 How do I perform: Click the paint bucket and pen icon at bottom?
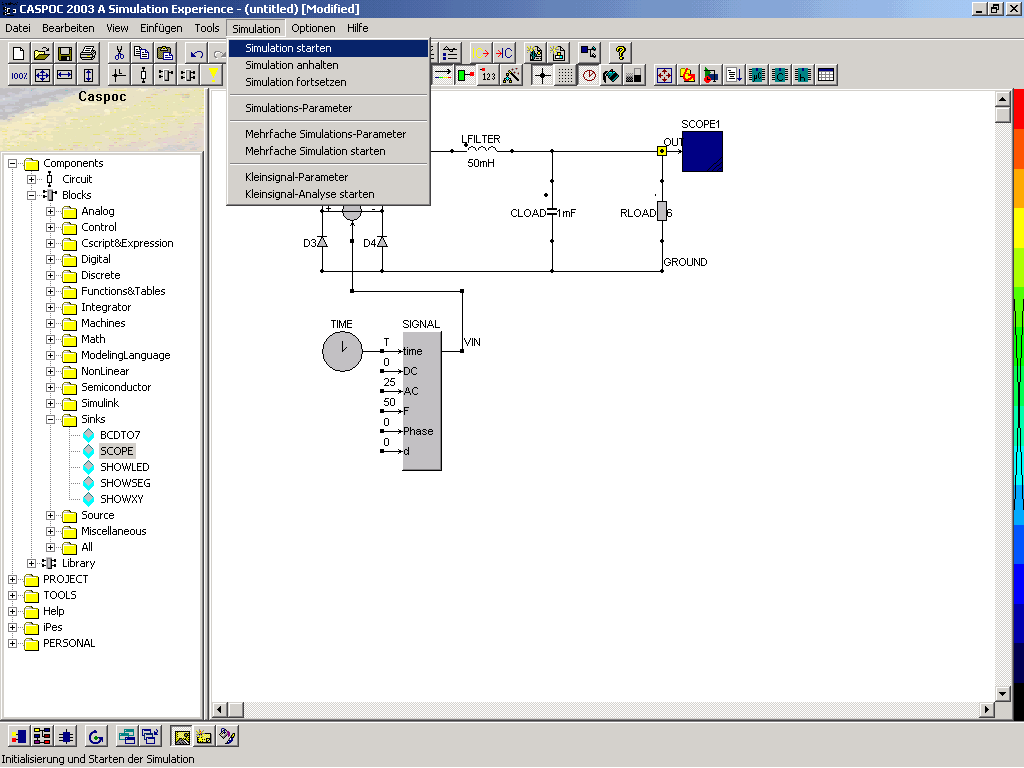click(227, 736)
